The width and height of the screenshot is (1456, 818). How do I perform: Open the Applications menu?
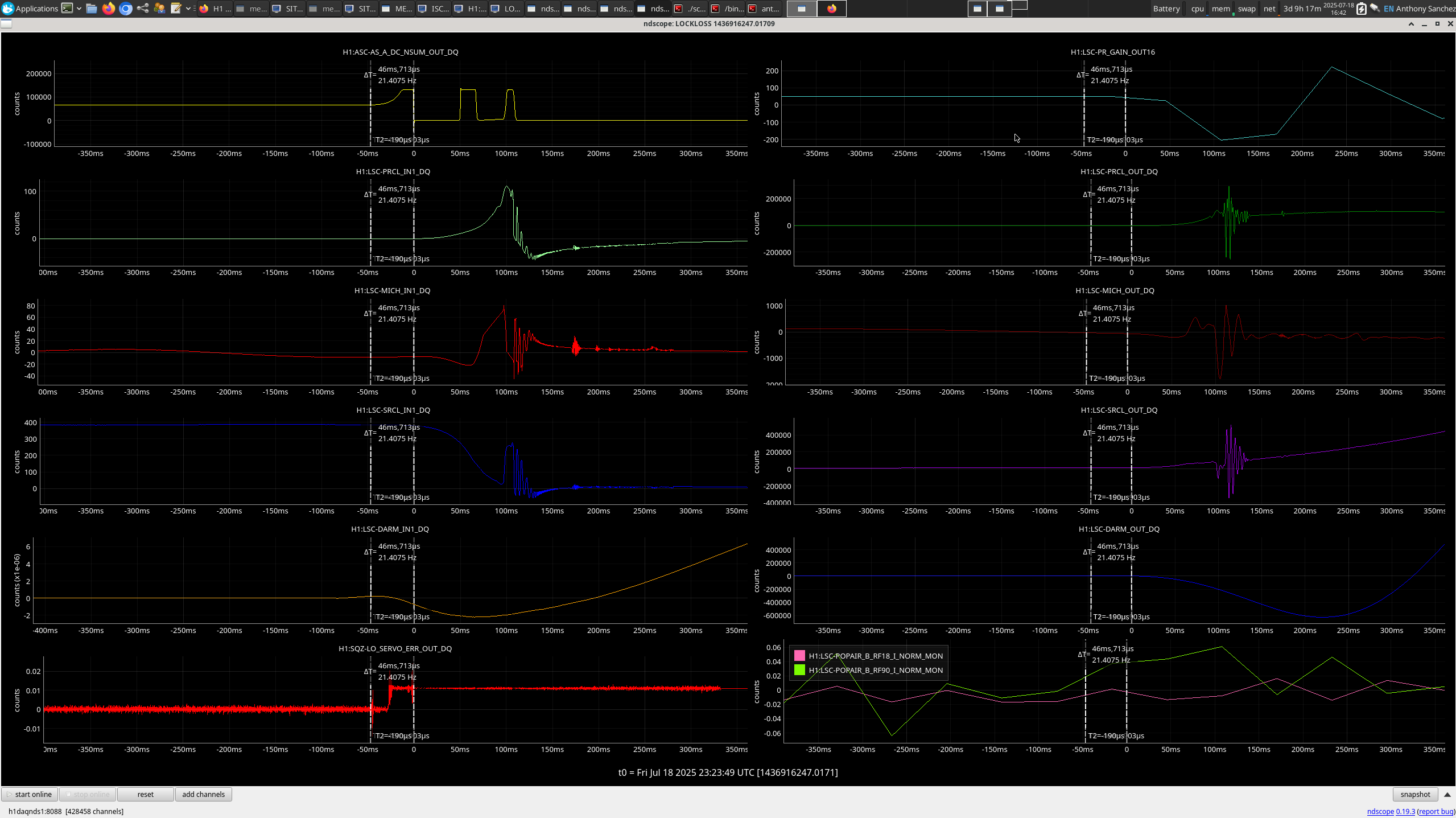[x=30, y=9]
